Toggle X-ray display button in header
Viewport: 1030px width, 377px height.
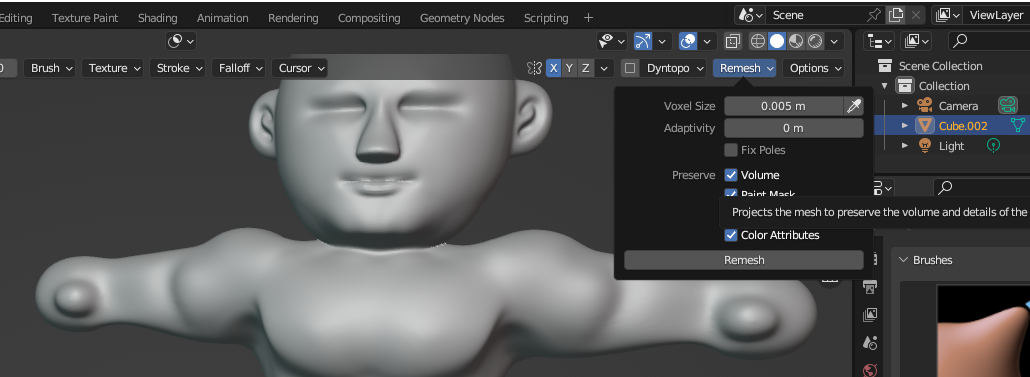point(732,41)
